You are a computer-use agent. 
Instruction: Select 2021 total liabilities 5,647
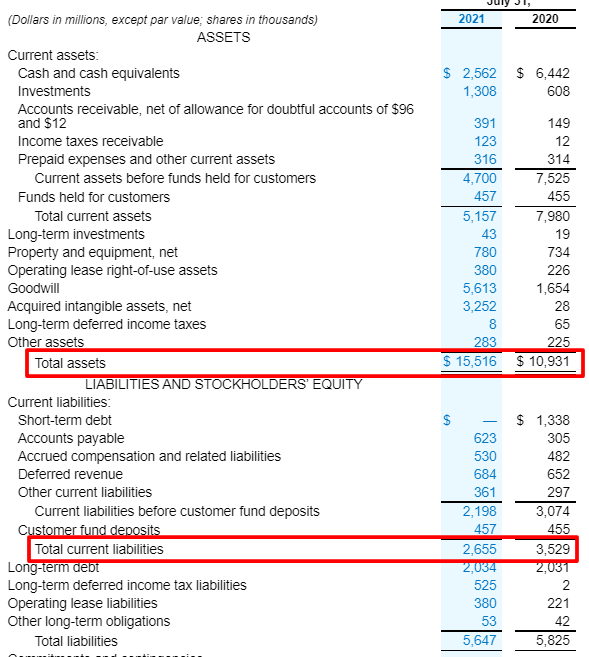[479, 641]
